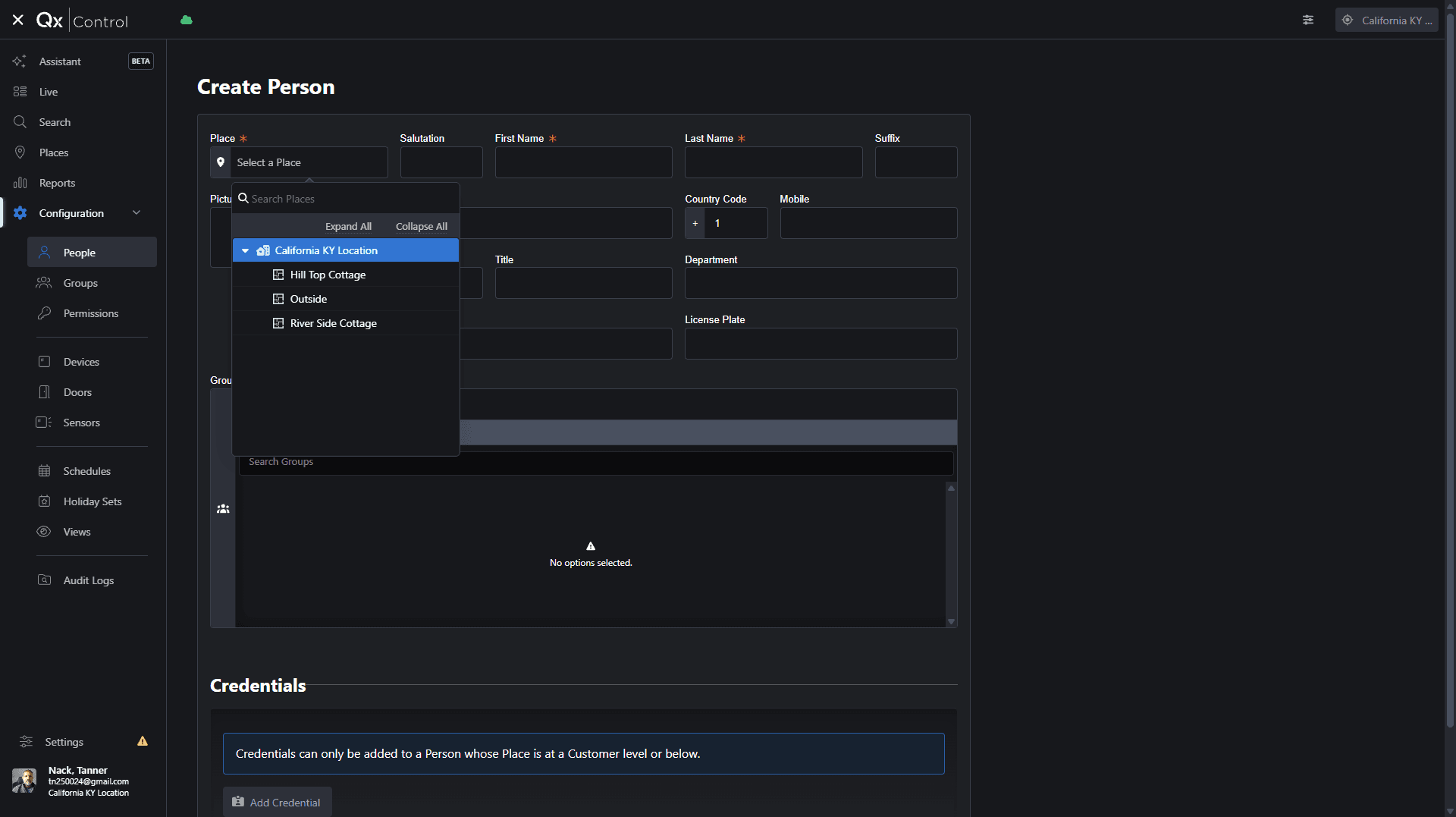Click the Permissions key icon
This screenshot has height=817, width=1456.
[44, 313]
